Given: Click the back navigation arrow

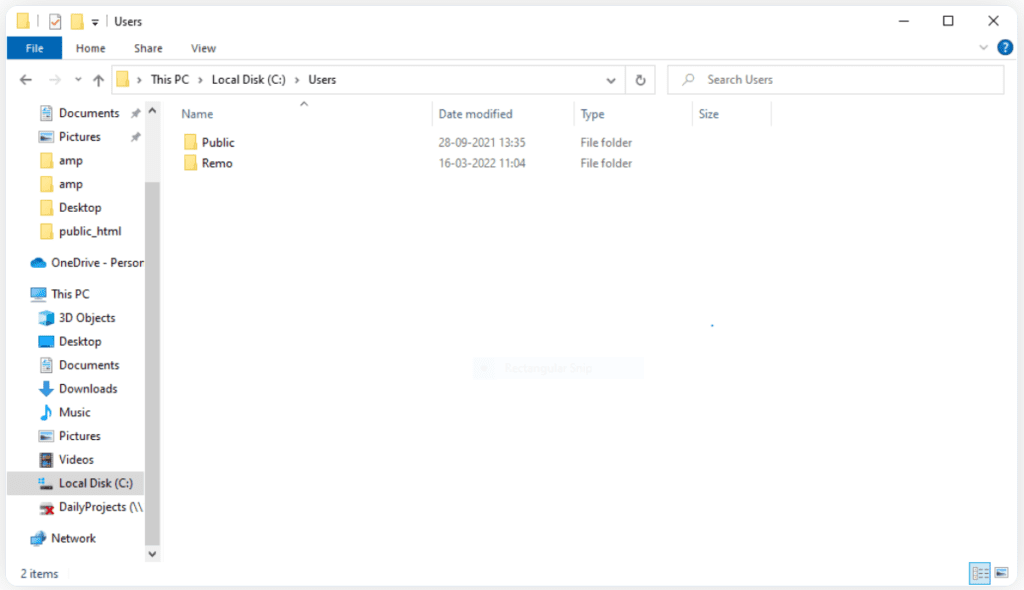Looking at the screenshot, I should (25, 79).
